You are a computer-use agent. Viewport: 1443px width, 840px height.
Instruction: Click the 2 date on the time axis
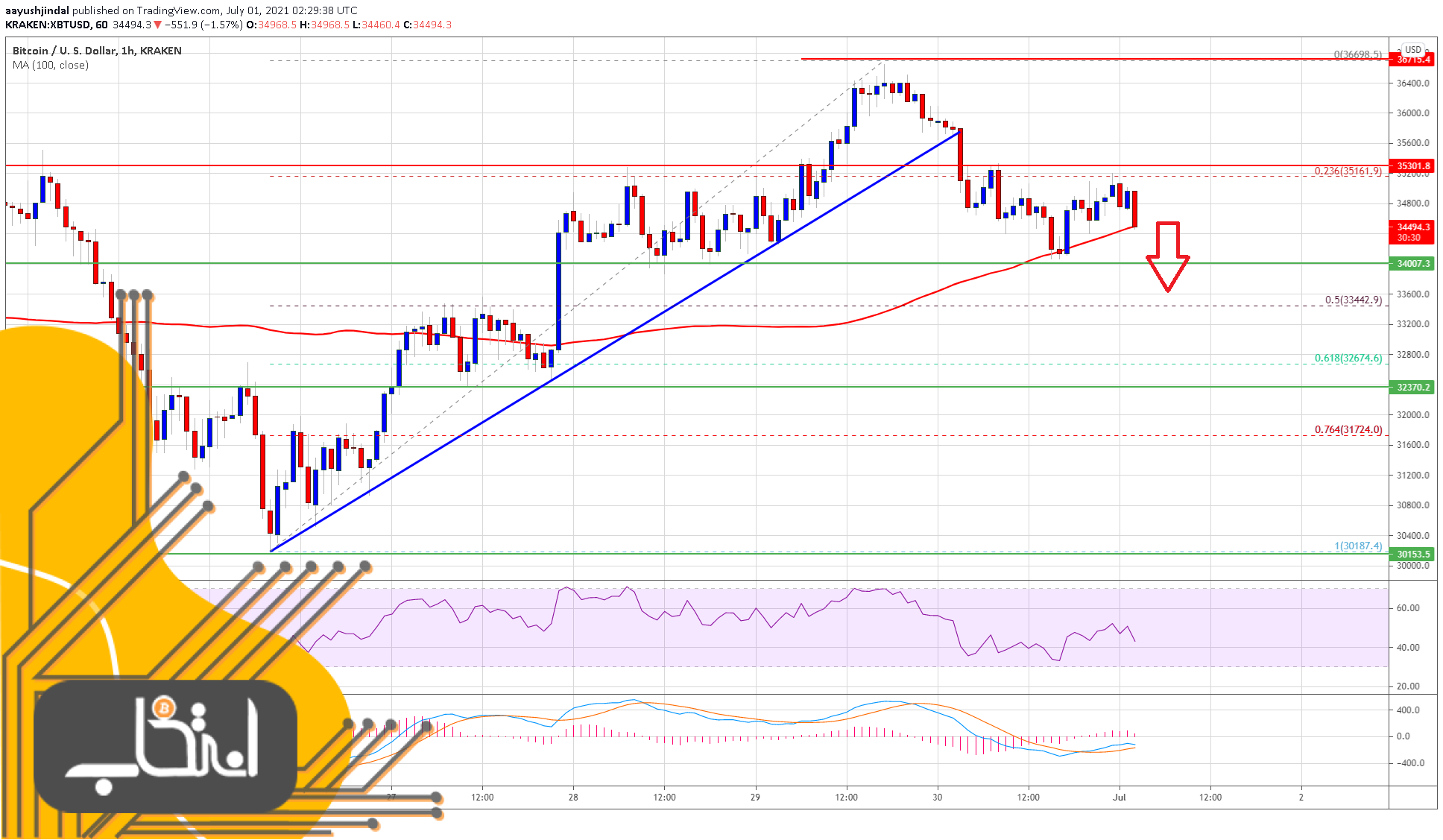click(x=1301, y=798)
